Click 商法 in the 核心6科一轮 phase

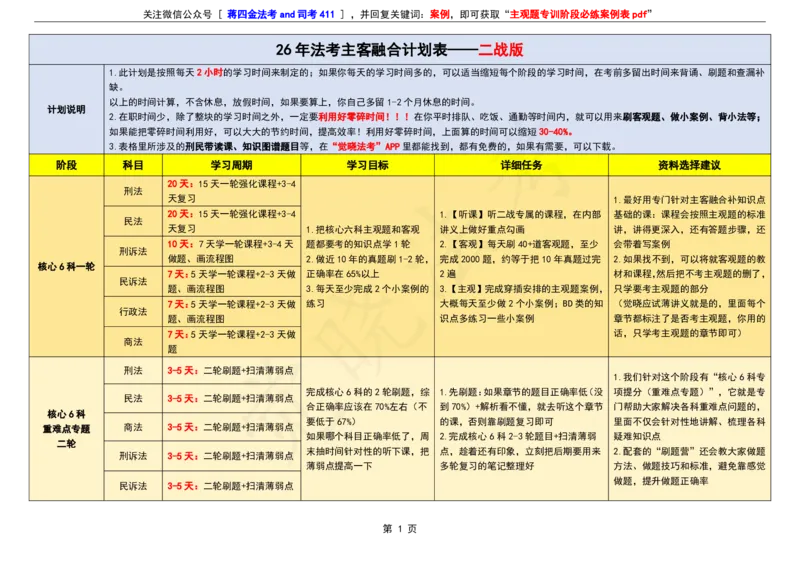pyautogui.click(x=133, y=341)
